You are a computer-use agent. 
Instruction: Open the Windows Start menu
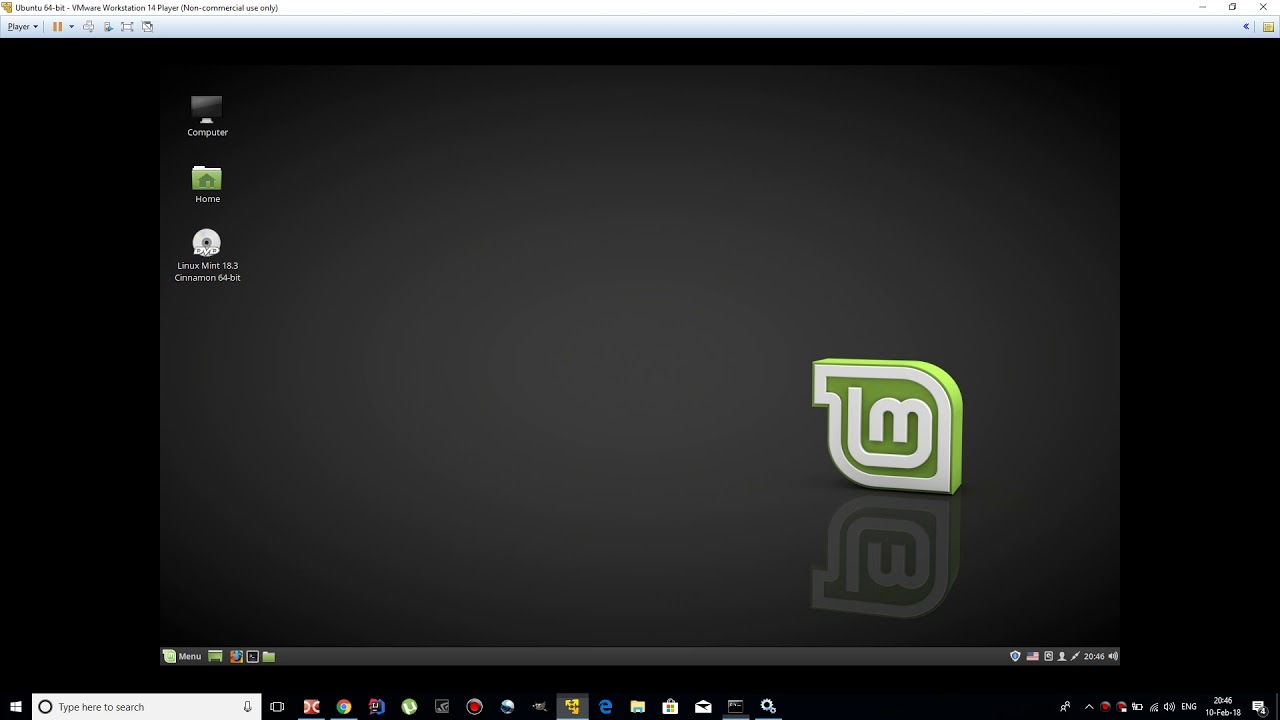coord(16,706)
